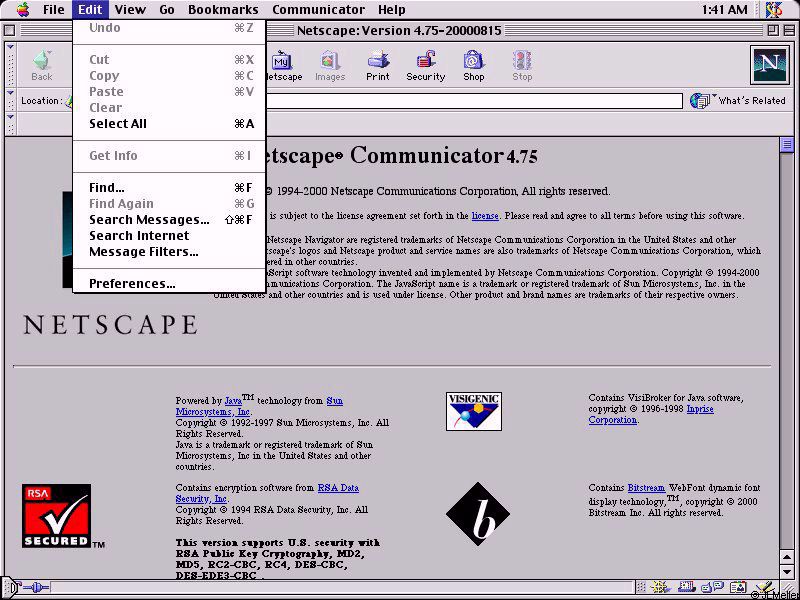
Task: Click the VISIGENIC logo image
Action: click(473, 411)
